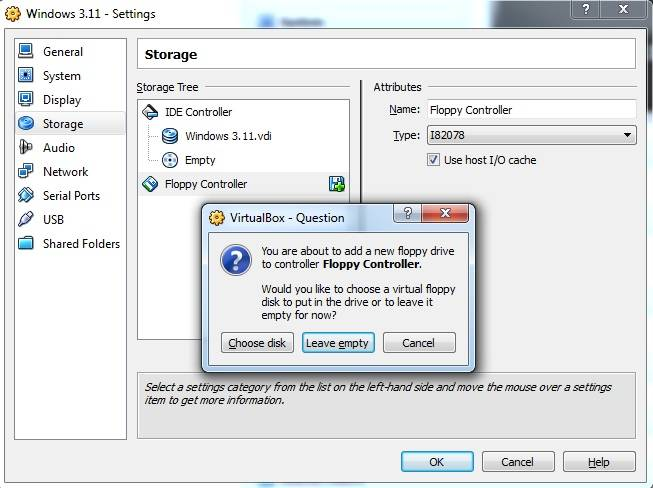Open the General settings category
Screen dimensions: 653x488
click(62, 52)
